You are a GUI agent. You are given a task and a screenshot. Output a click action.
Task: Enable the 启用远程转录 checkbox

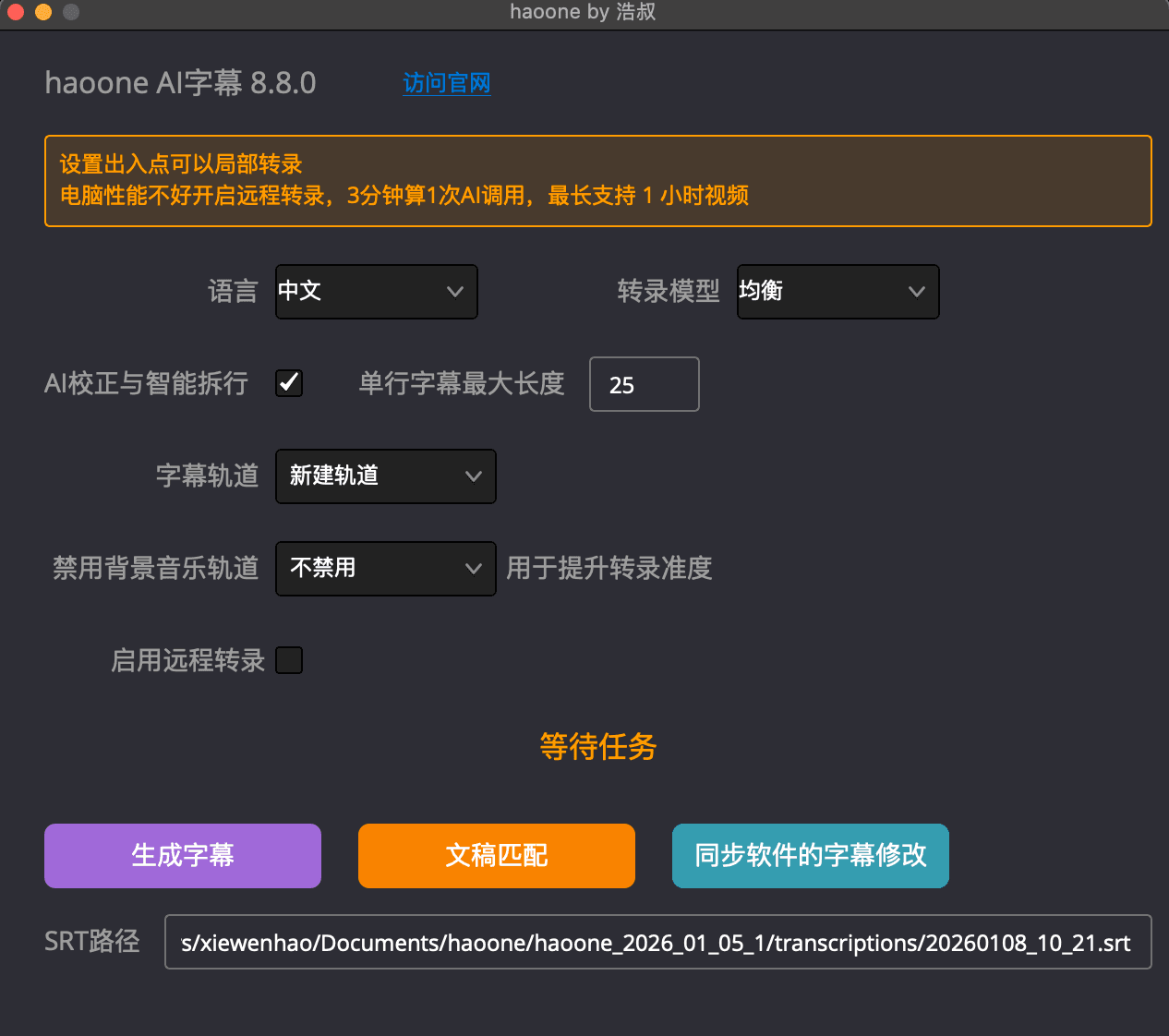point(289,660)
